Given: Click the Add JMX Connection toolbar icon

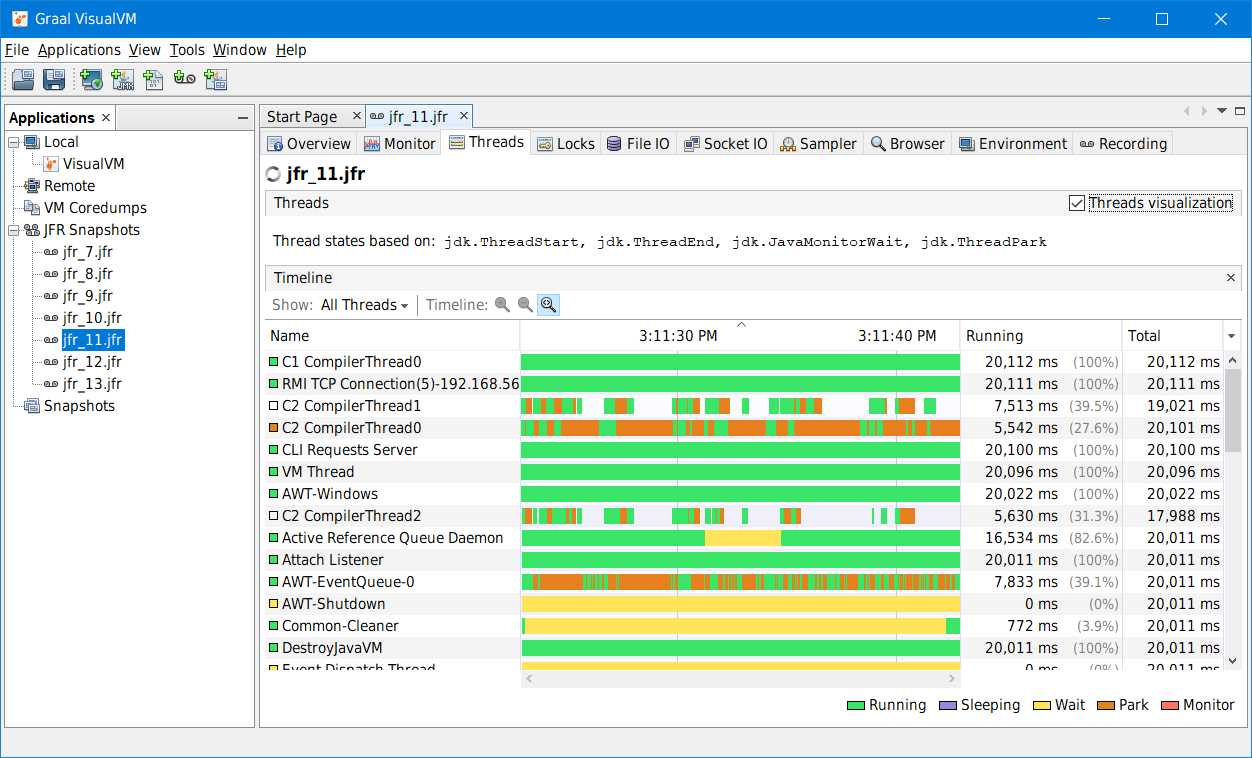Looking at the screenshot, I should (122, 79).
